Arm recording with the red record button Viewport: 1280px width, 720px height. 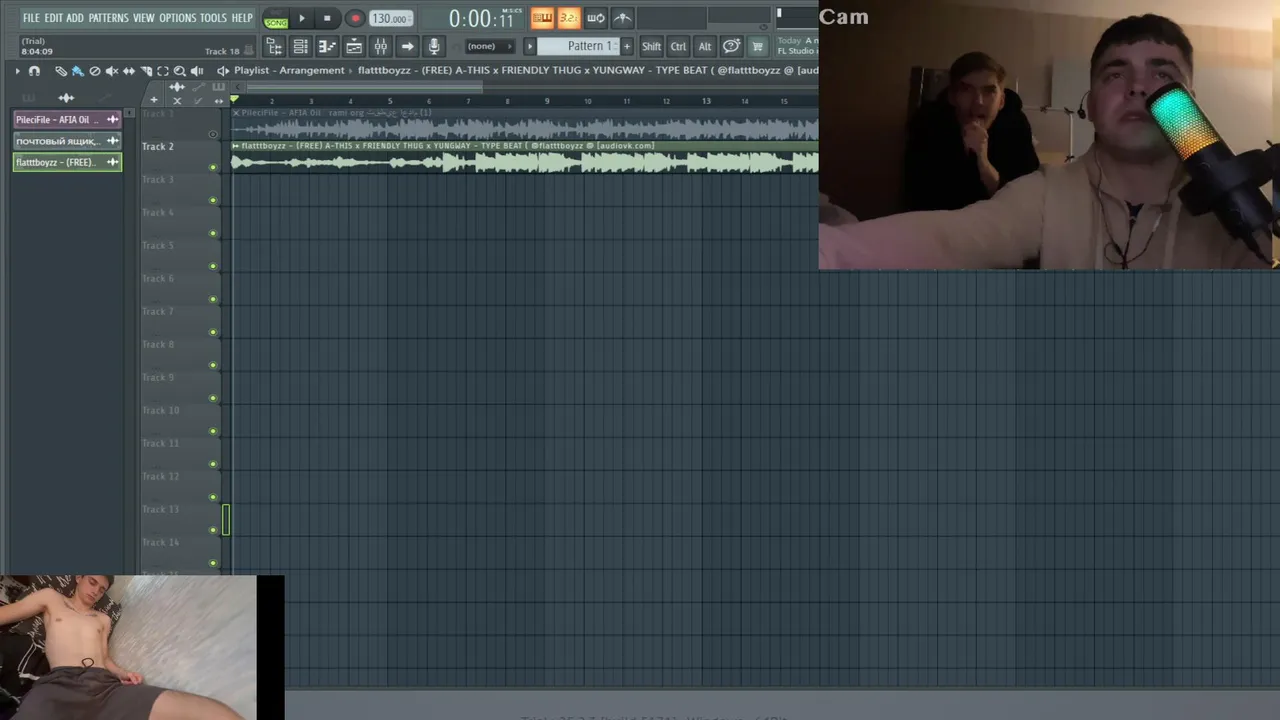[355, 18]
